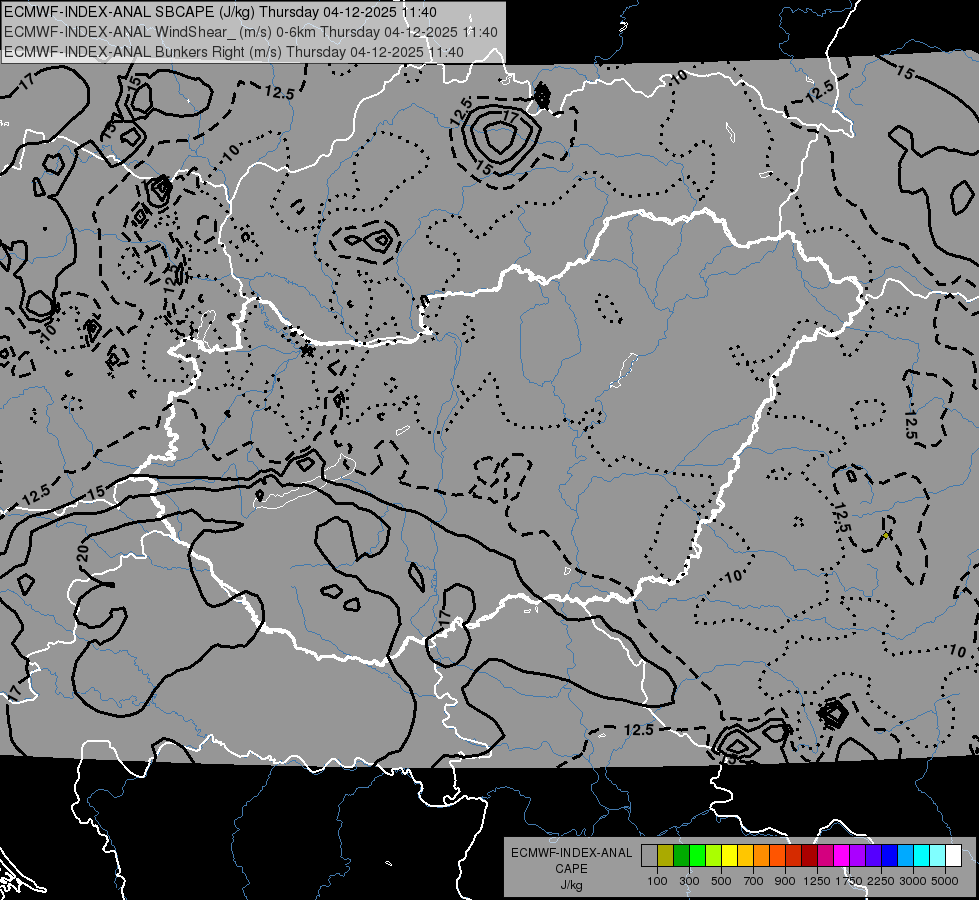
Task: Click the legend value 1250
Action: point(817,881)
